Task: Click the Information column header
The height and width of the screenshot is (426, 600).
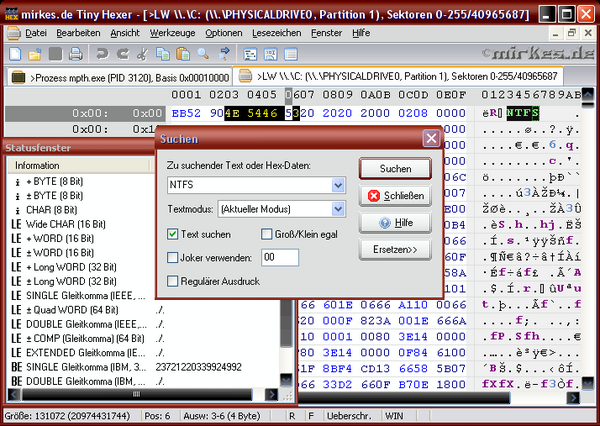Action: [x=79, y=165]
